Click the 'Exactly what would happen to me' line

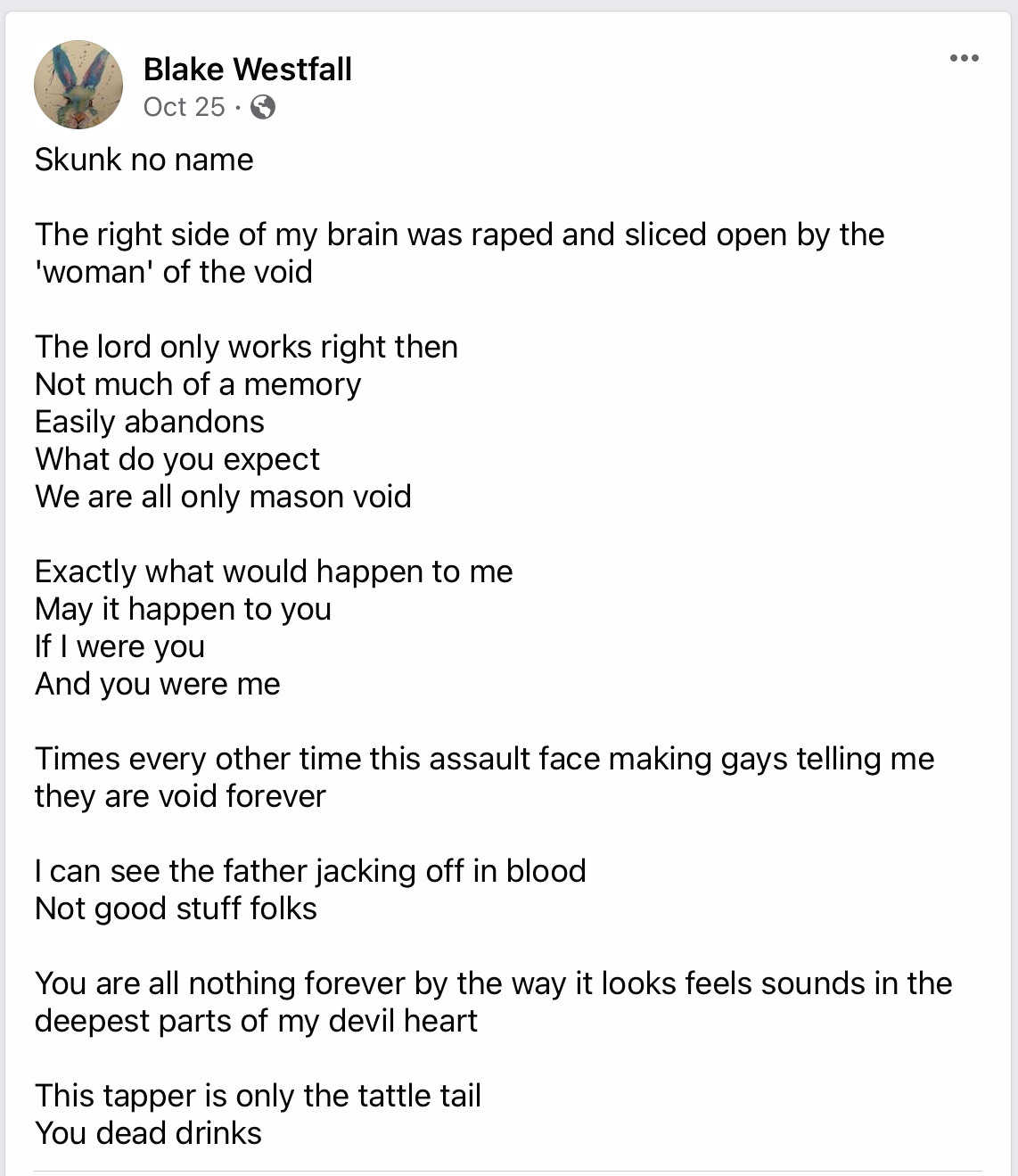click(x=274, y=572)
